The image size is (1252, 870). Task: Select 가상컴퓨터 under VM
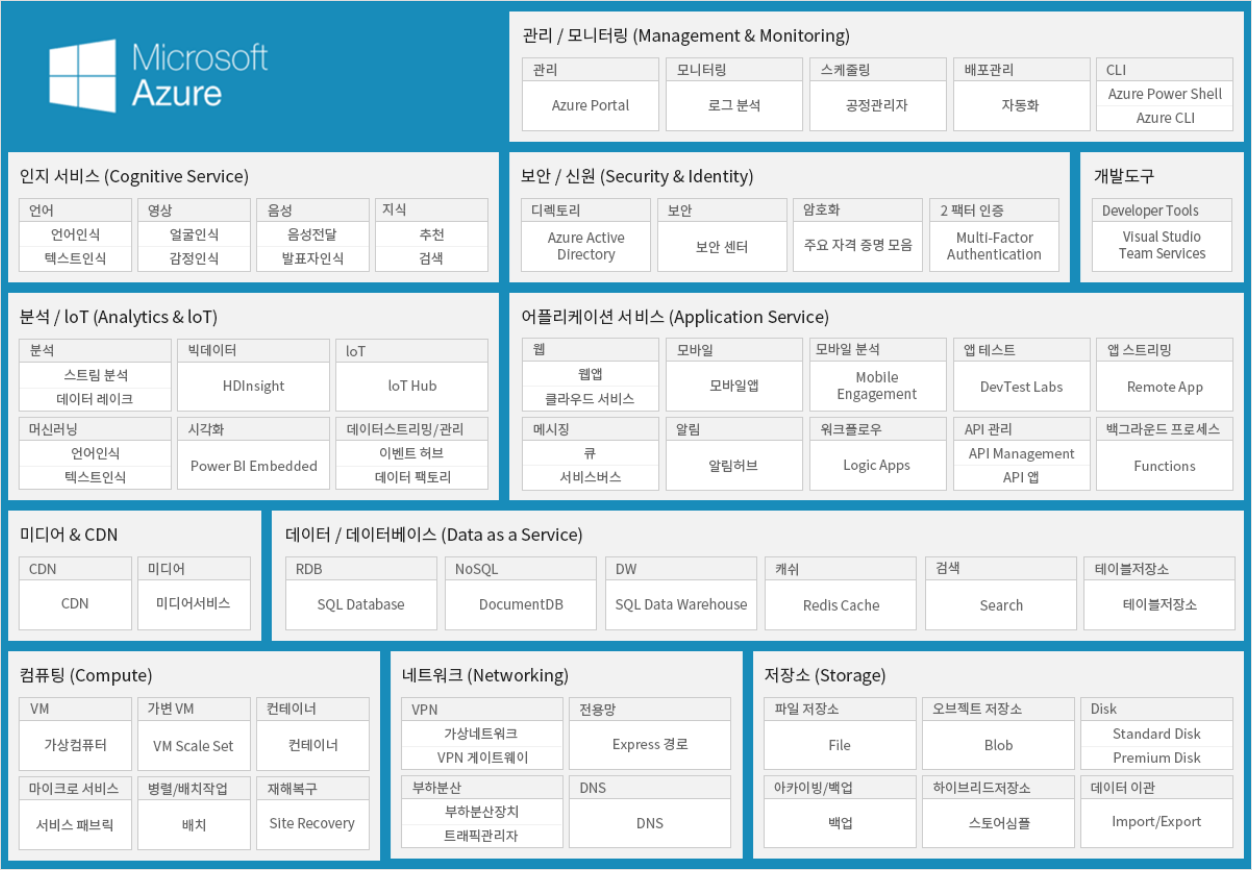75,745
